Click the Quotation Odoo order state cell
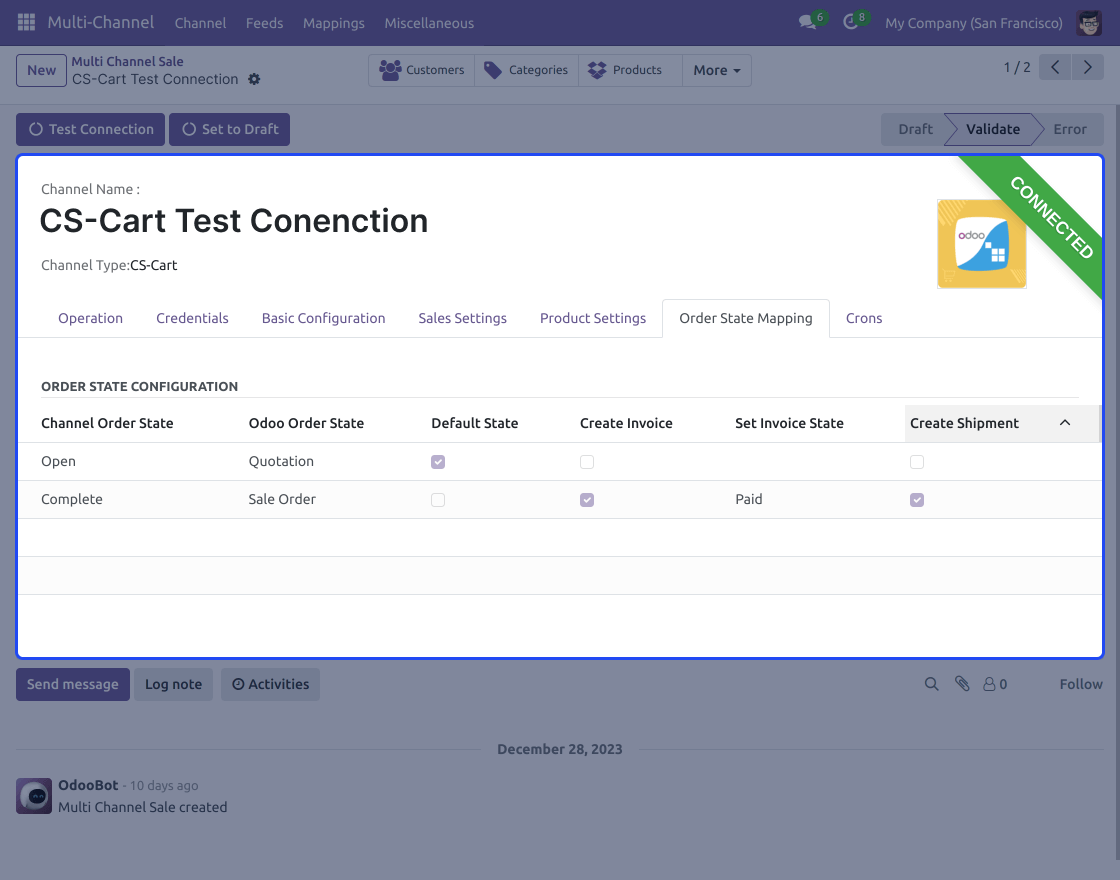The width and height of the screenshot is (1120, 880). [281, 461]
